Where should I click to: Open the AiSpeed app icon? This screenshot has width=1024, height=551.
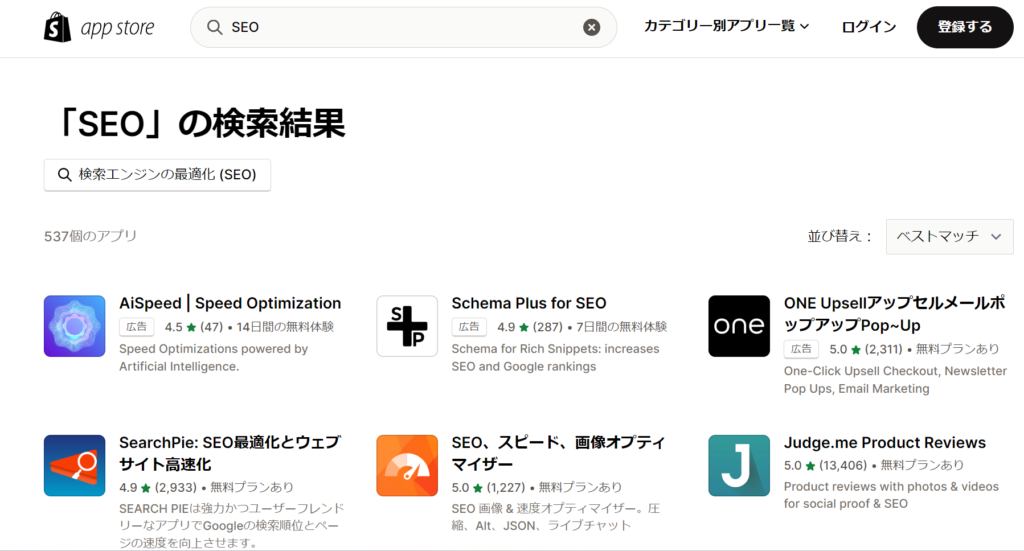[x=74, y=326]
